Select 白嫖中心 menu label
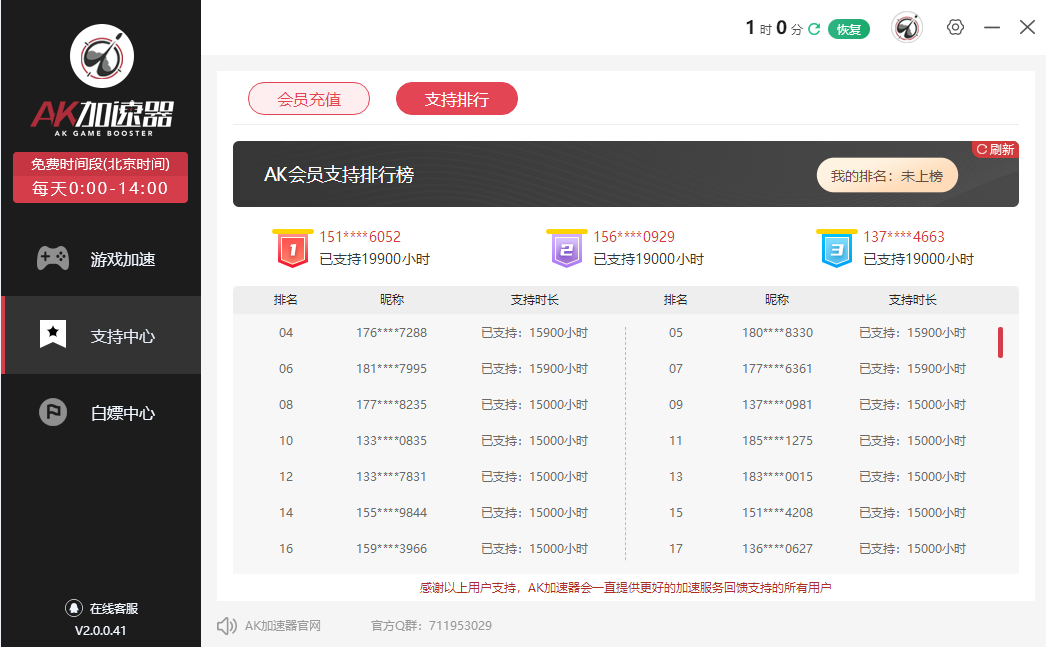 123,414
